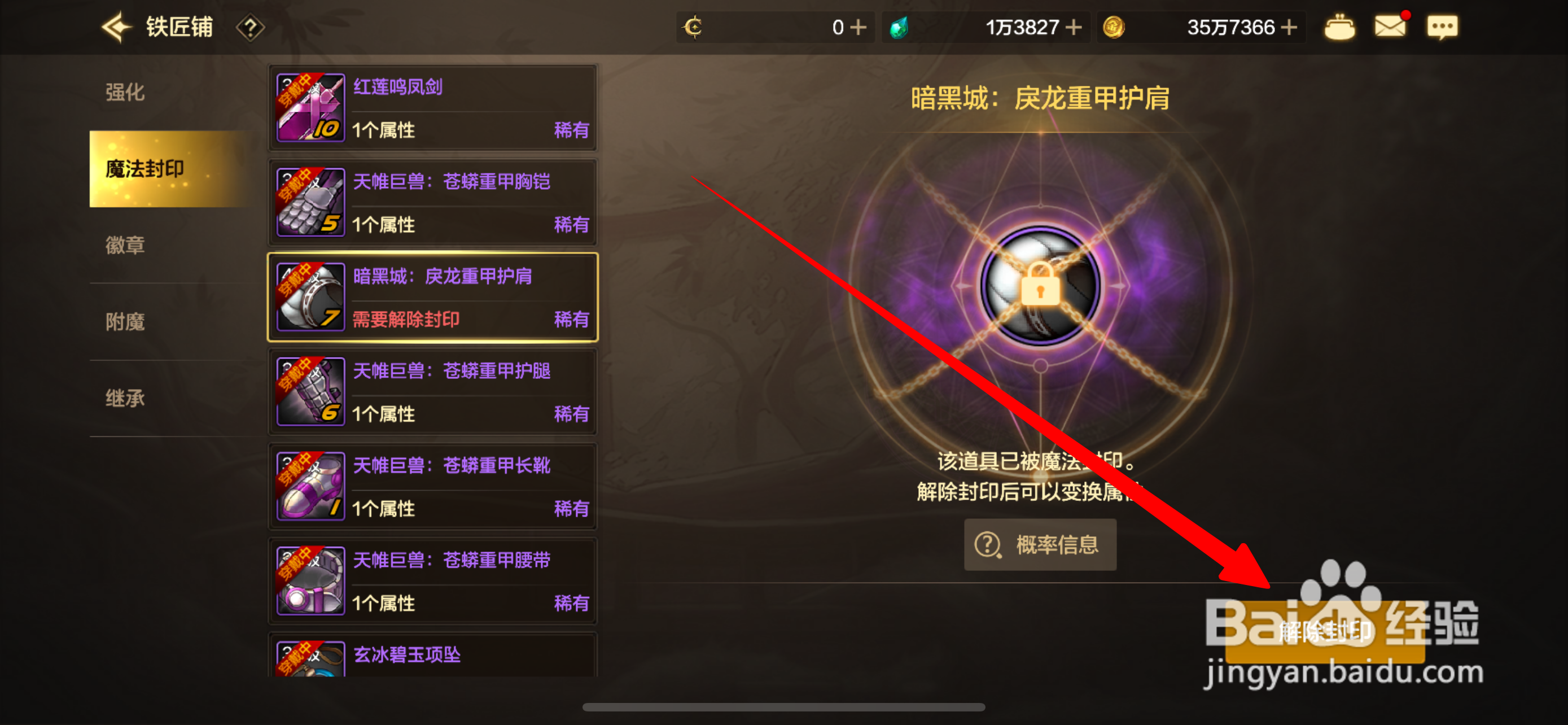Click the 概率信息 button
Viewport: 1568px width, 725px height.
pos(1040,545)
